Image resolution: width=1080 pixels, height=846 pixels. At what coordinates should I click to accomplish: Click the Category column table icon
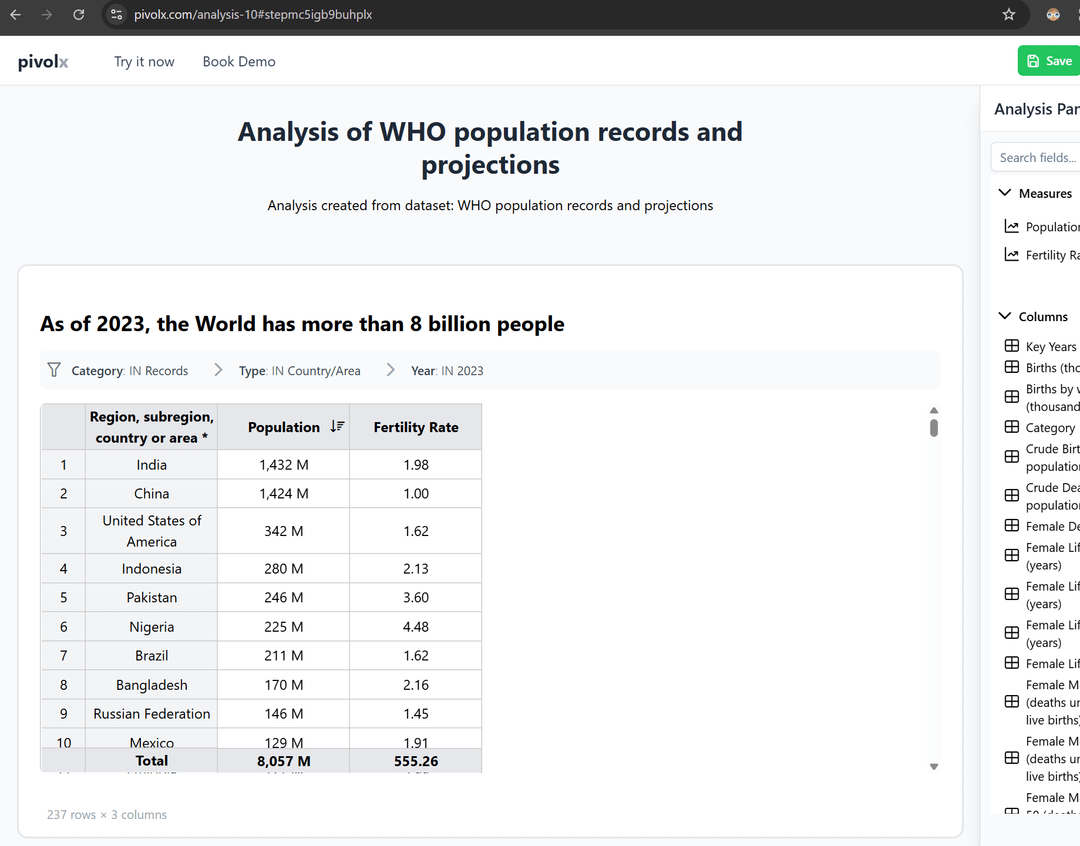tap(1012, 427)
